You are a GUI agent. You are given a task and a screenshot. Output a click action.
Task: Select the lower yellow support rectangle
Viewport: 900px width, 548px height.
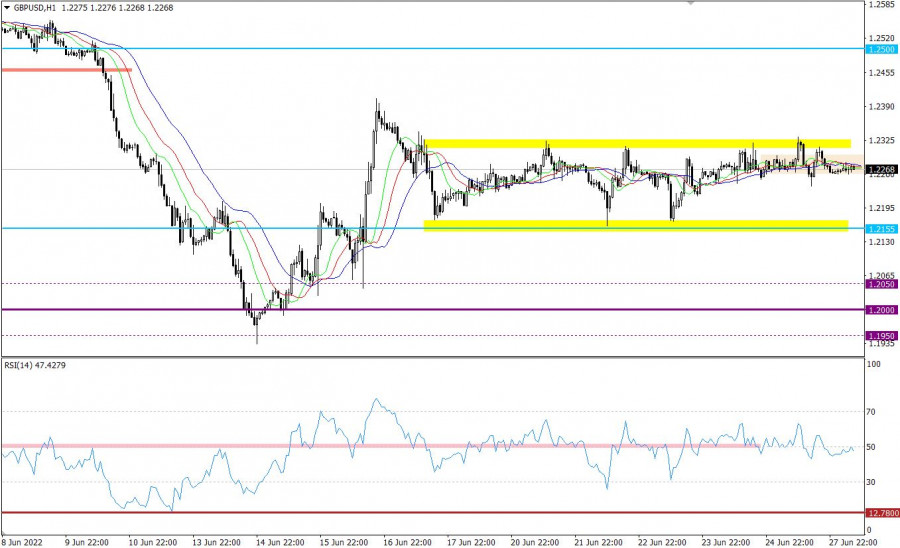point(636,226)
